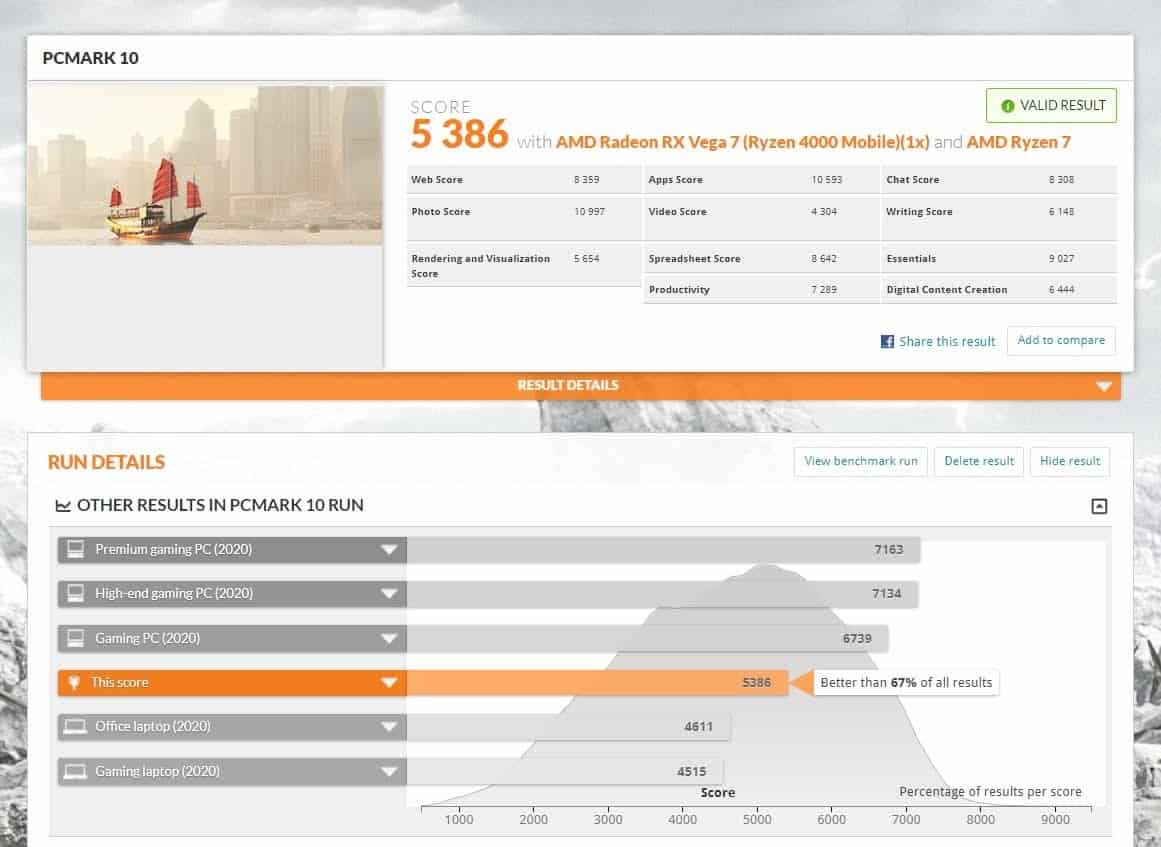
Task: Collapse the Other Results in PCMark 10 Run section
Action: [x=1099, y=506]
